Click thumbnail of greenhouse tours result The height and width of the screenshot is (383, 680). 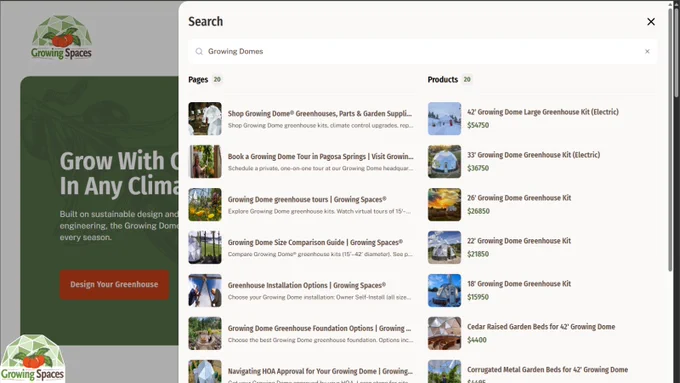[x=205, y=204]
